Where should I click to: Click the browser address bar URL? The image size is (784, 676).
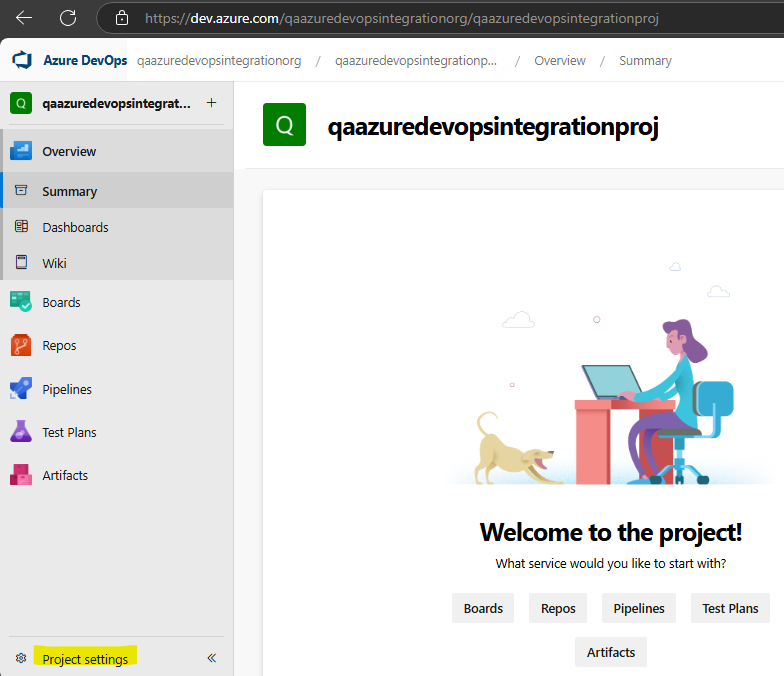(x=400, y=18)
